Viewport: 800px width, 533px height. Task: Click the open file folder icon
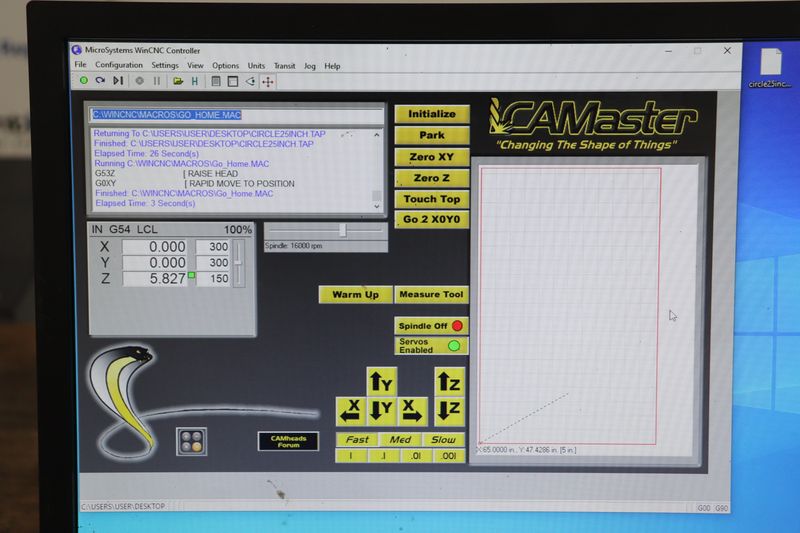[178, 81]
